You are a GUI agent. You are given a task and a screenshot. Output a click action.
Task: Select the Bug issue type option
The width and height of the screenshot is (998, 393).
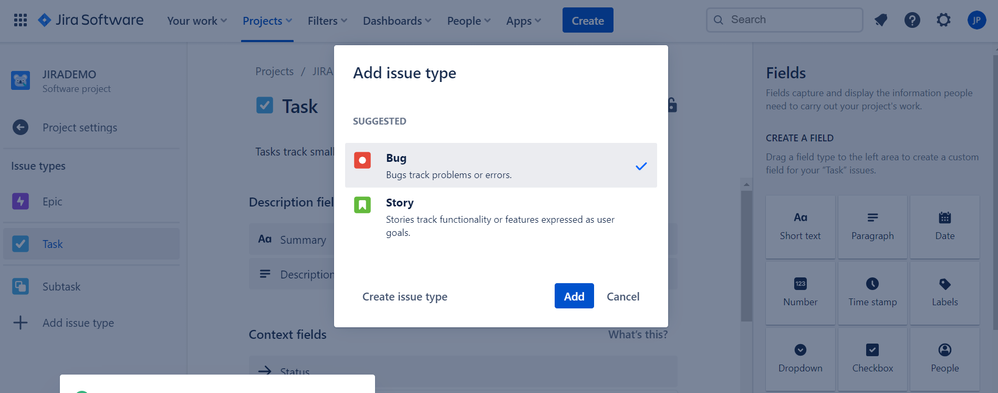501,166
